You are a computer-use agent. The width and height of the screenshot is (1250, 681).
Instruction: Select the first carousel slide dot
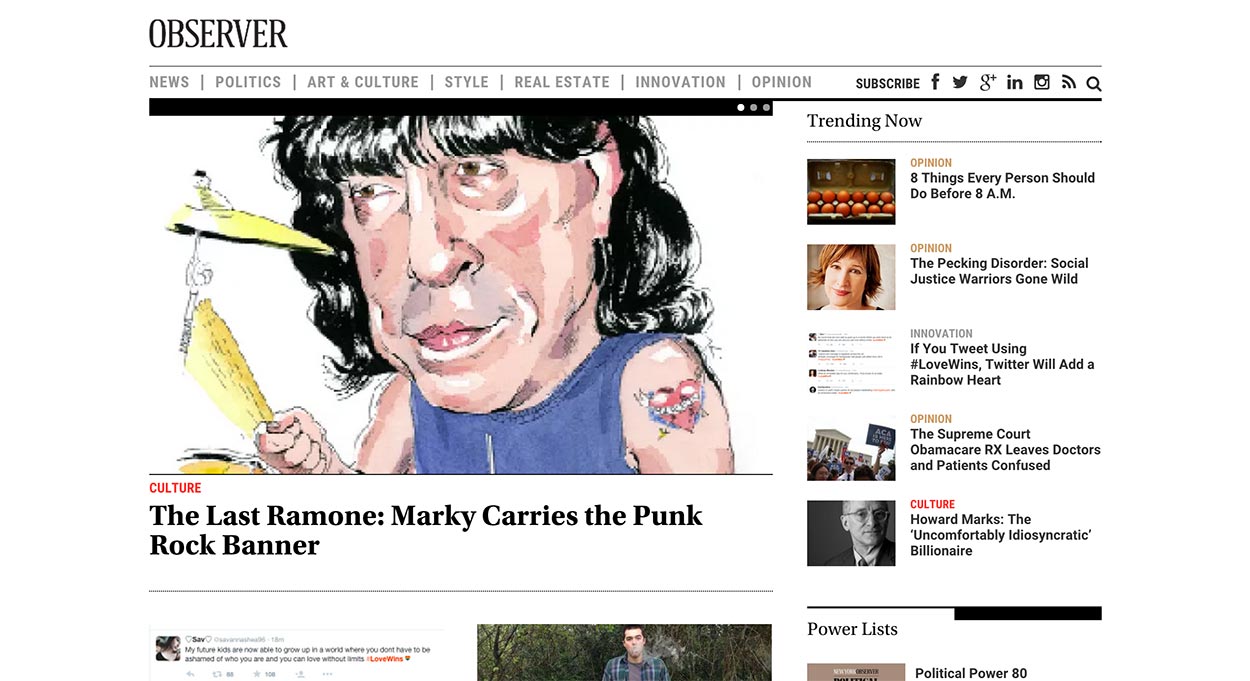tap(741, 107)
